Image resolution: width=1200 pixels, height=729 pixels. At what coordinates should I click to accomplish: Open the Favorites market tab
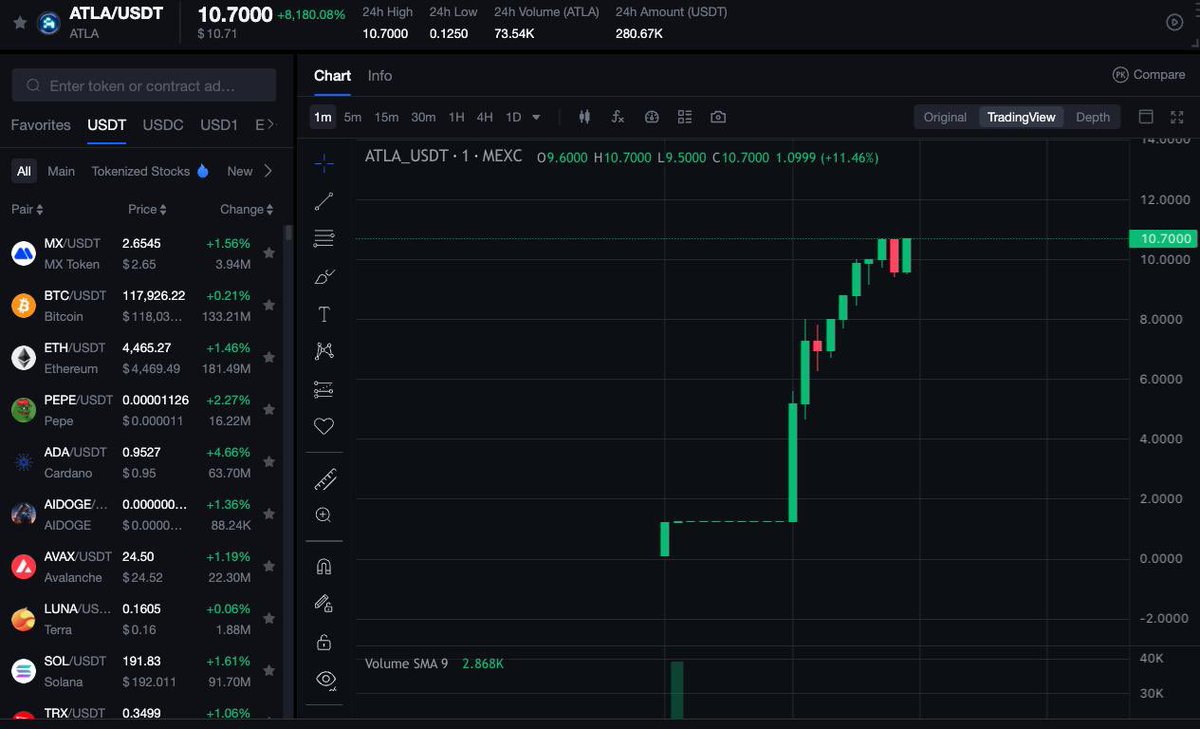pos(41,125)
